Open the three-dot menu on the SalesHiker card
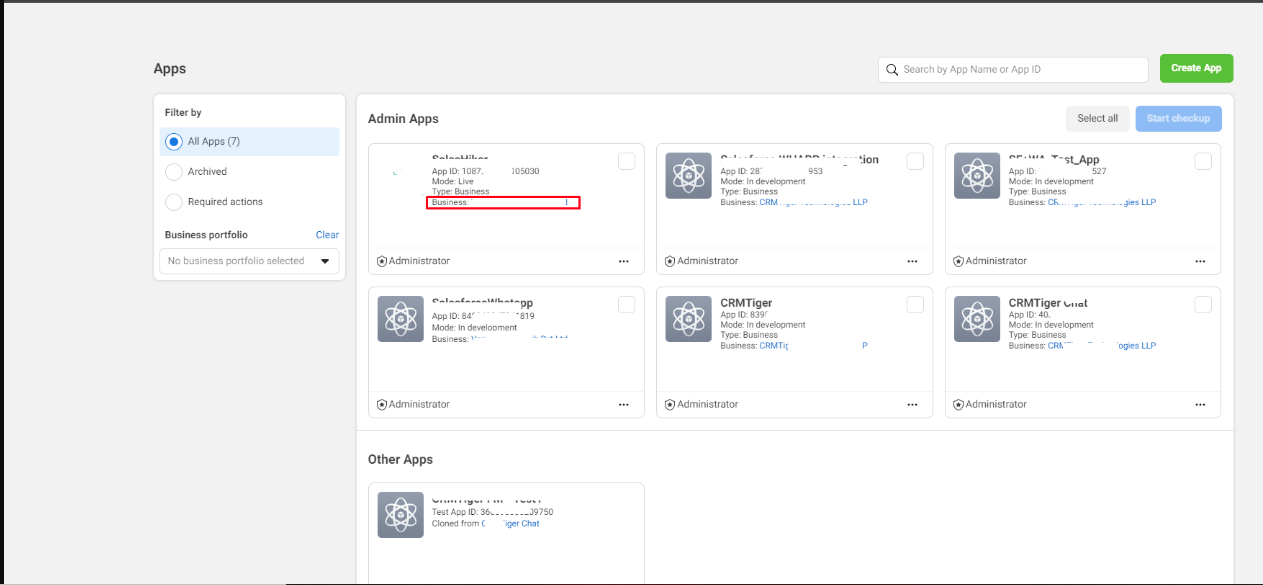Image resolution: width=1263 pixels, height=585 pixels. (x=624, y=261)
